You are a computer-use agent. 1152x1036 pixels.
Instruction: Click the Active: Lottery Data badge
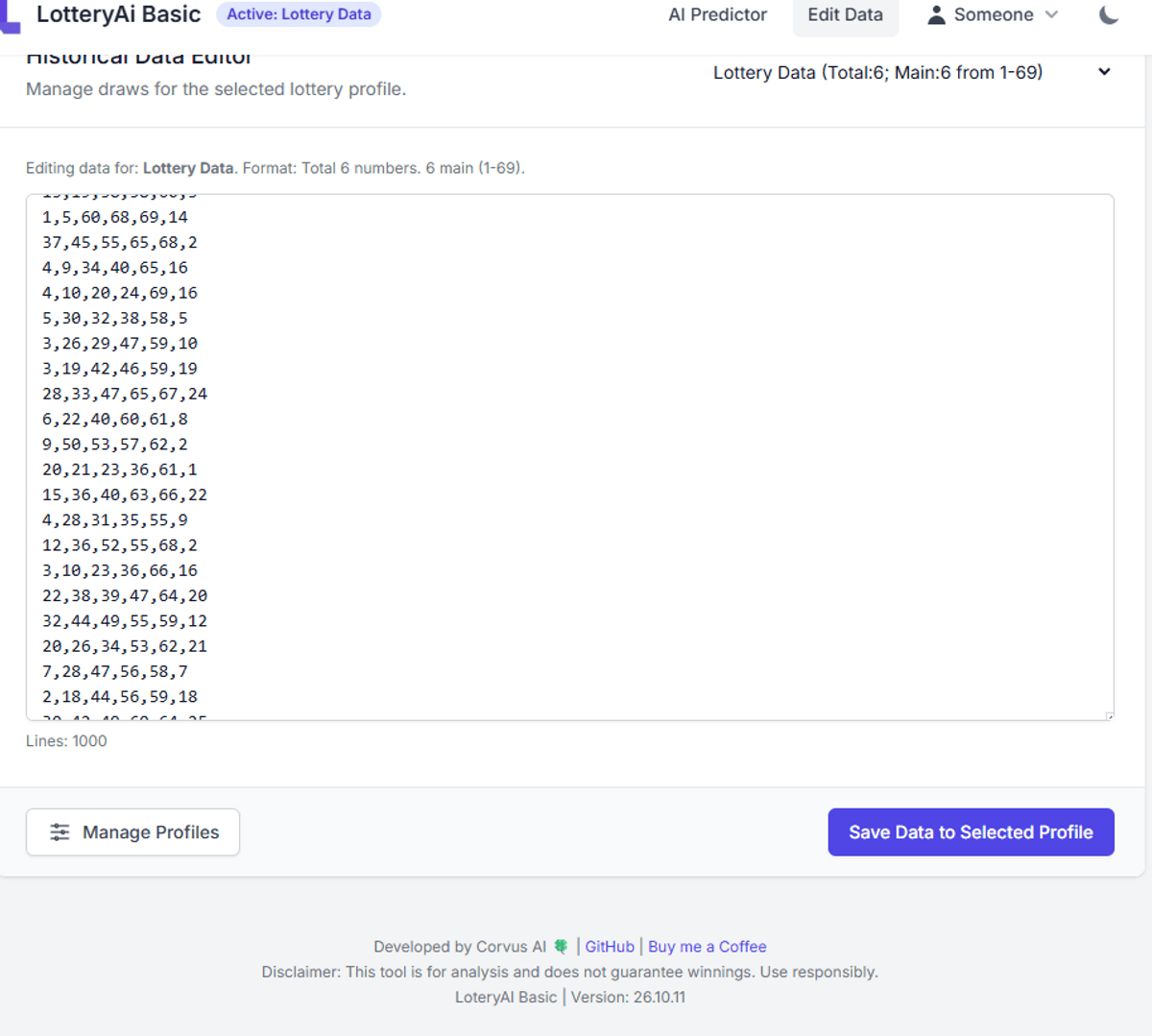pos(299,14)
